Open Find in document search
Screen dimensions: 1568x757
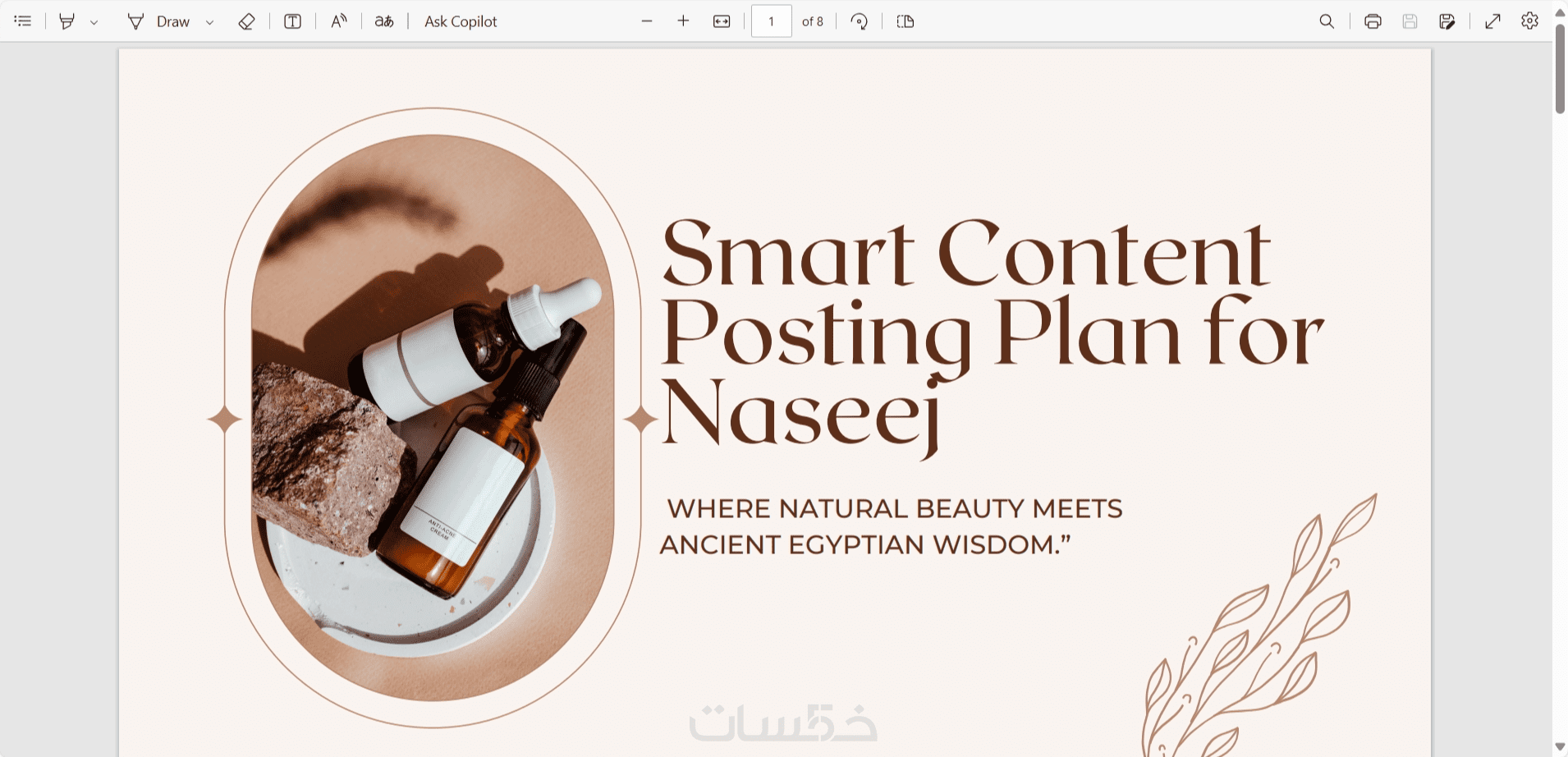coord(1327,21)
